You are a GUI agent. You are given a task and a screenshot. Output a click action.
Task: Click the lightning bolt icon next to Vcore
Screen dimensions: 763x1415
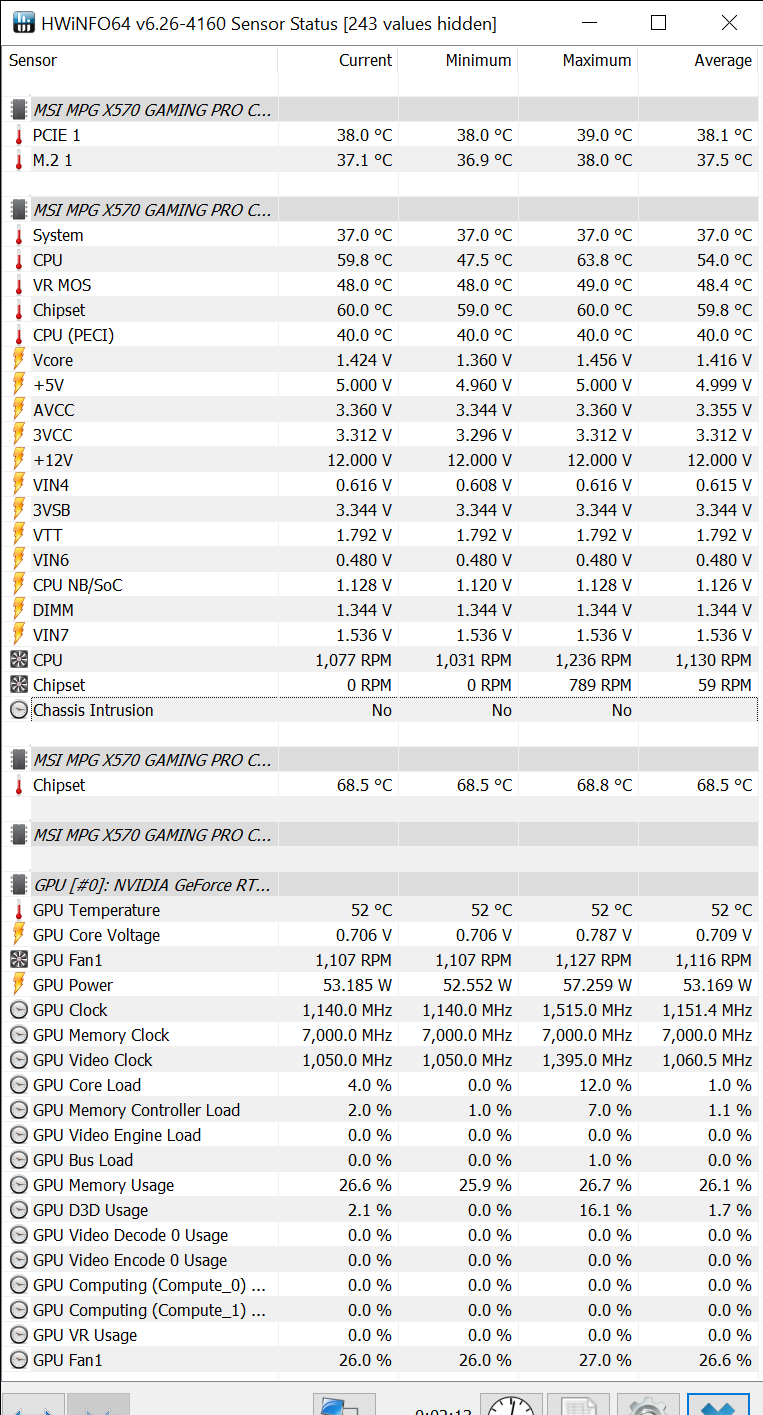coord(18,360)
